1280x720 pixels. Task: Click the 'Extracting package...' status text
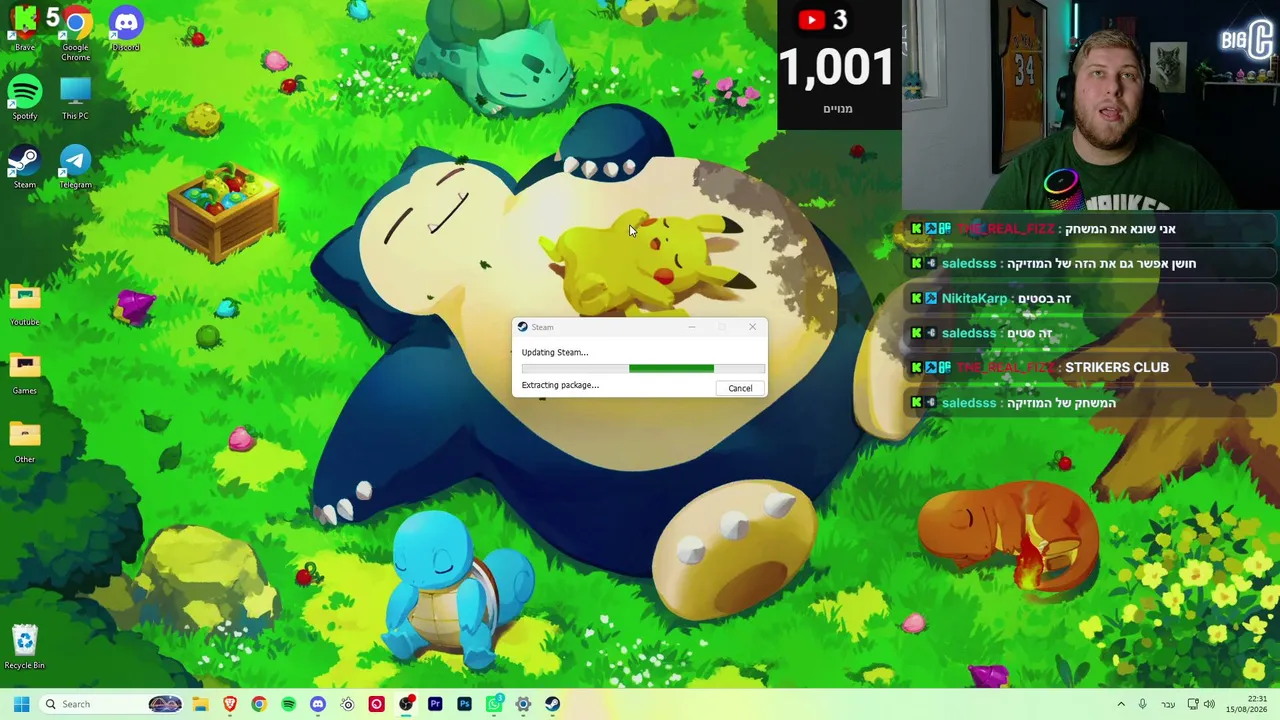pos(560,385)
